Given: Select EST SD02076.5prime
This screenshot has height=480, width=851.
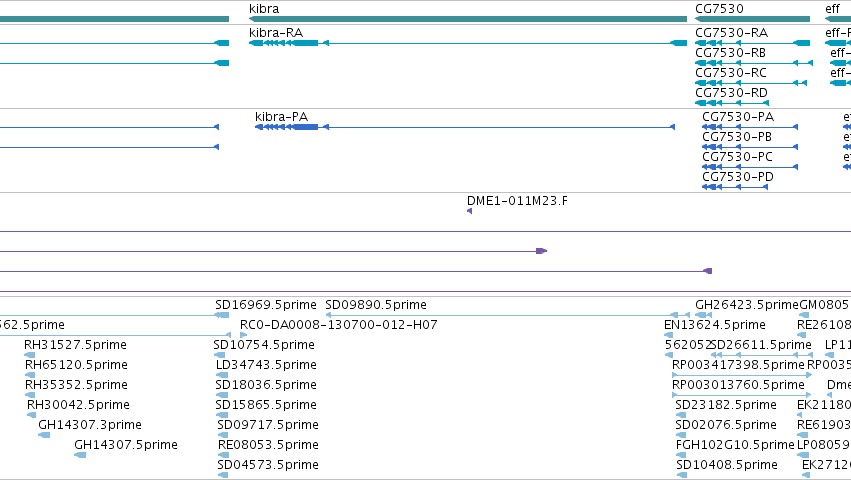Looking at the screenshot, I should coord(726,425).
